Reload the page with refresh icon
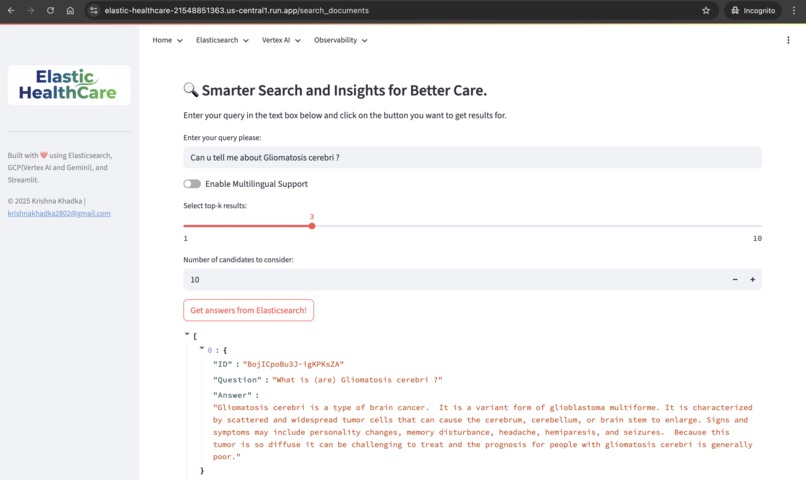Screen dimensions: 806x480 [50, 10]
